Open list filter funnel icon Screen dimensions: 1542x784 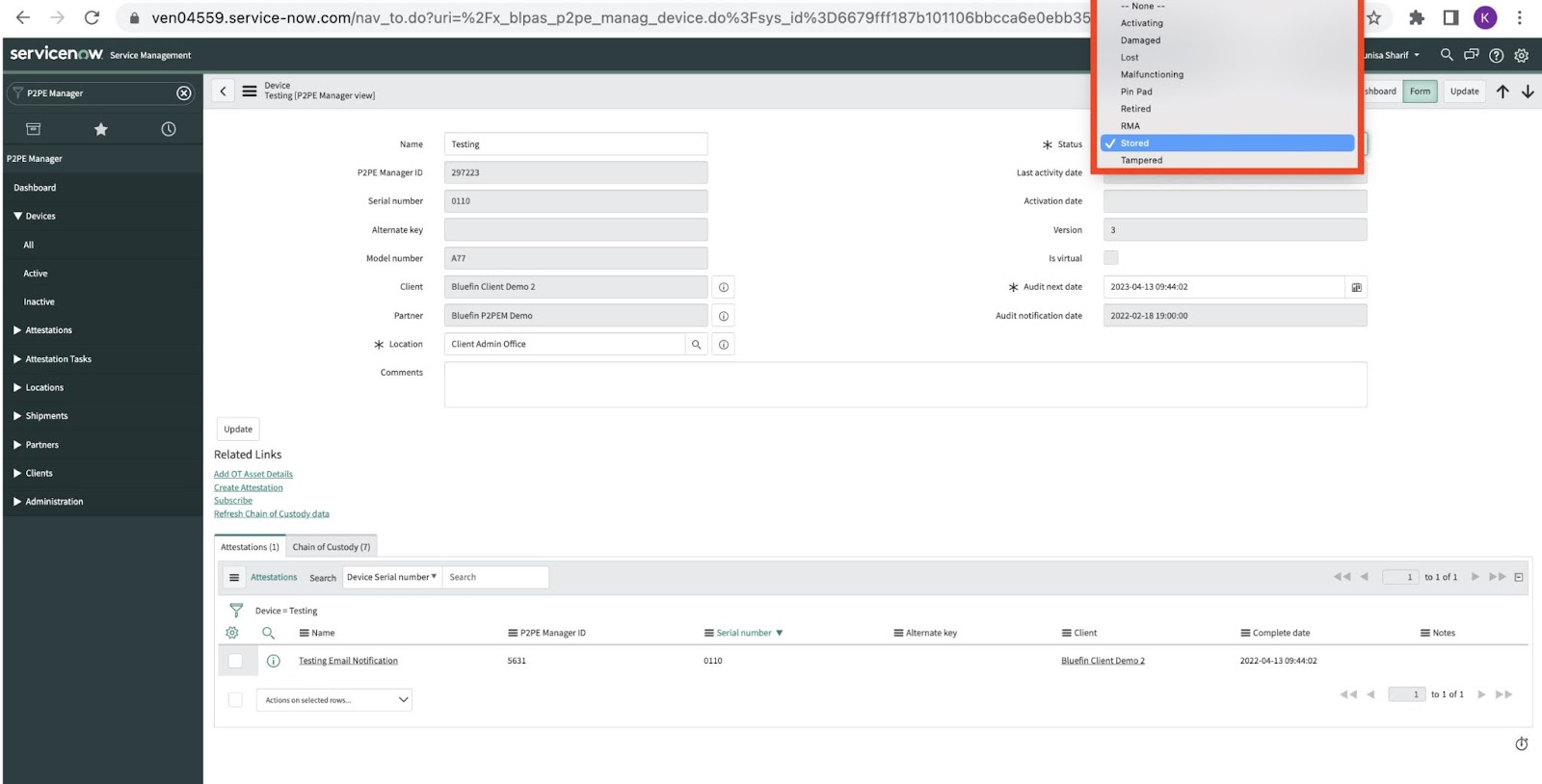coord(236,611)
